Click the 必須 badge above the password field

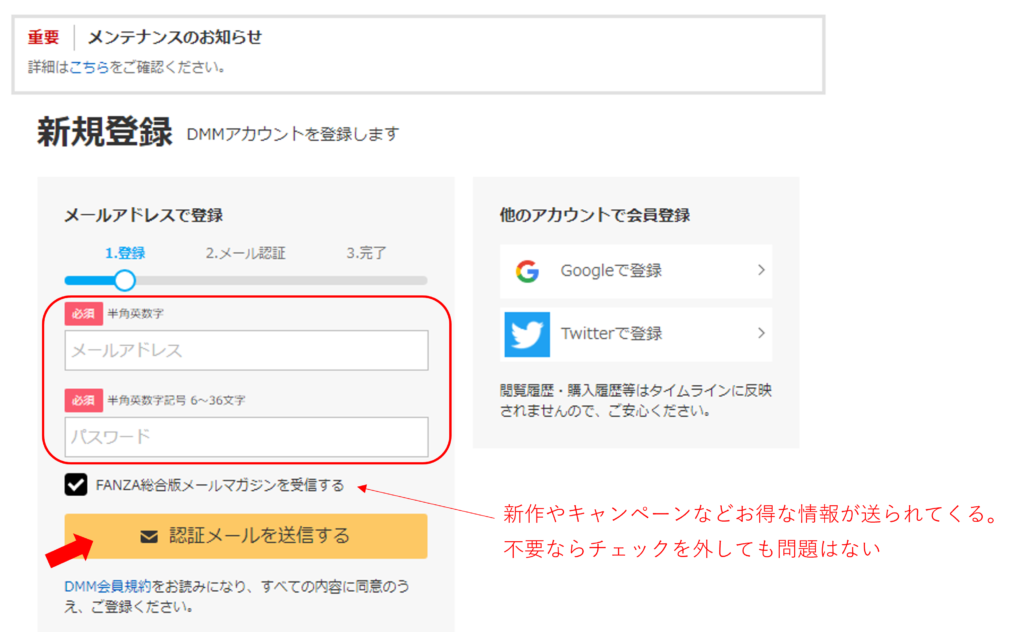(84, 400)
